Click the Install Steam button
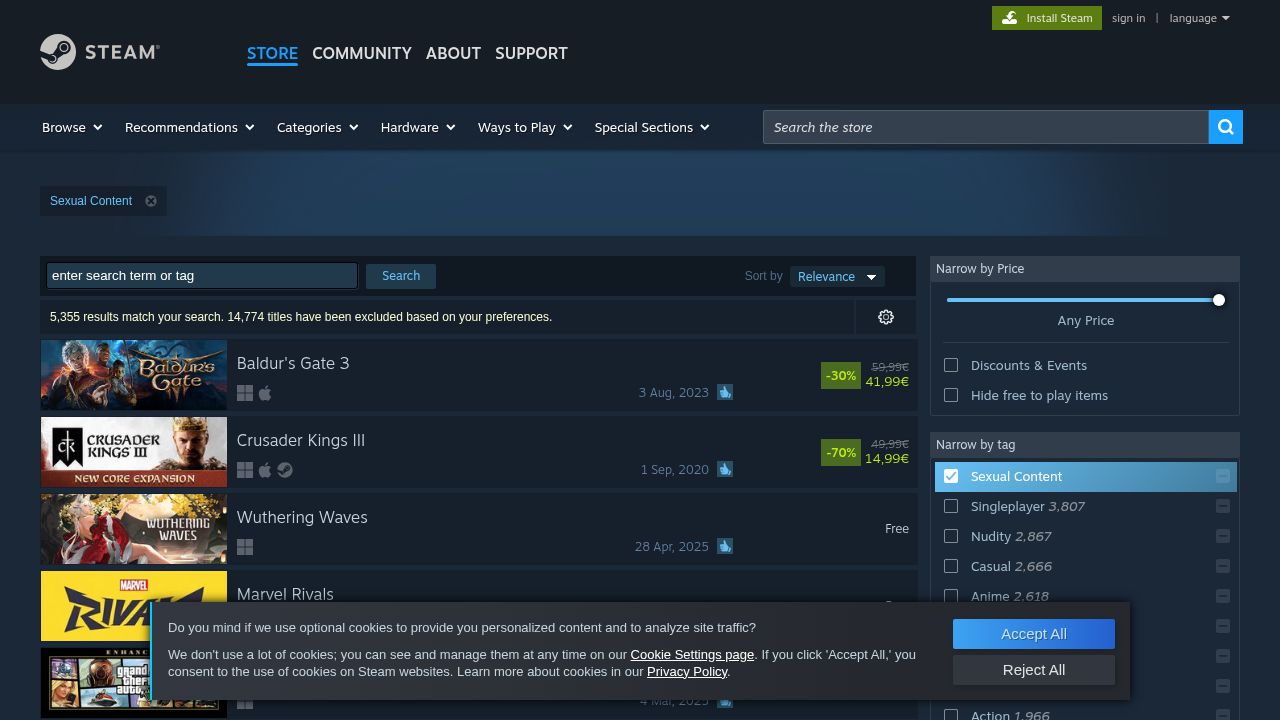The height and width of the screenshot is (720, 1280). click(x=1047, y=18)
